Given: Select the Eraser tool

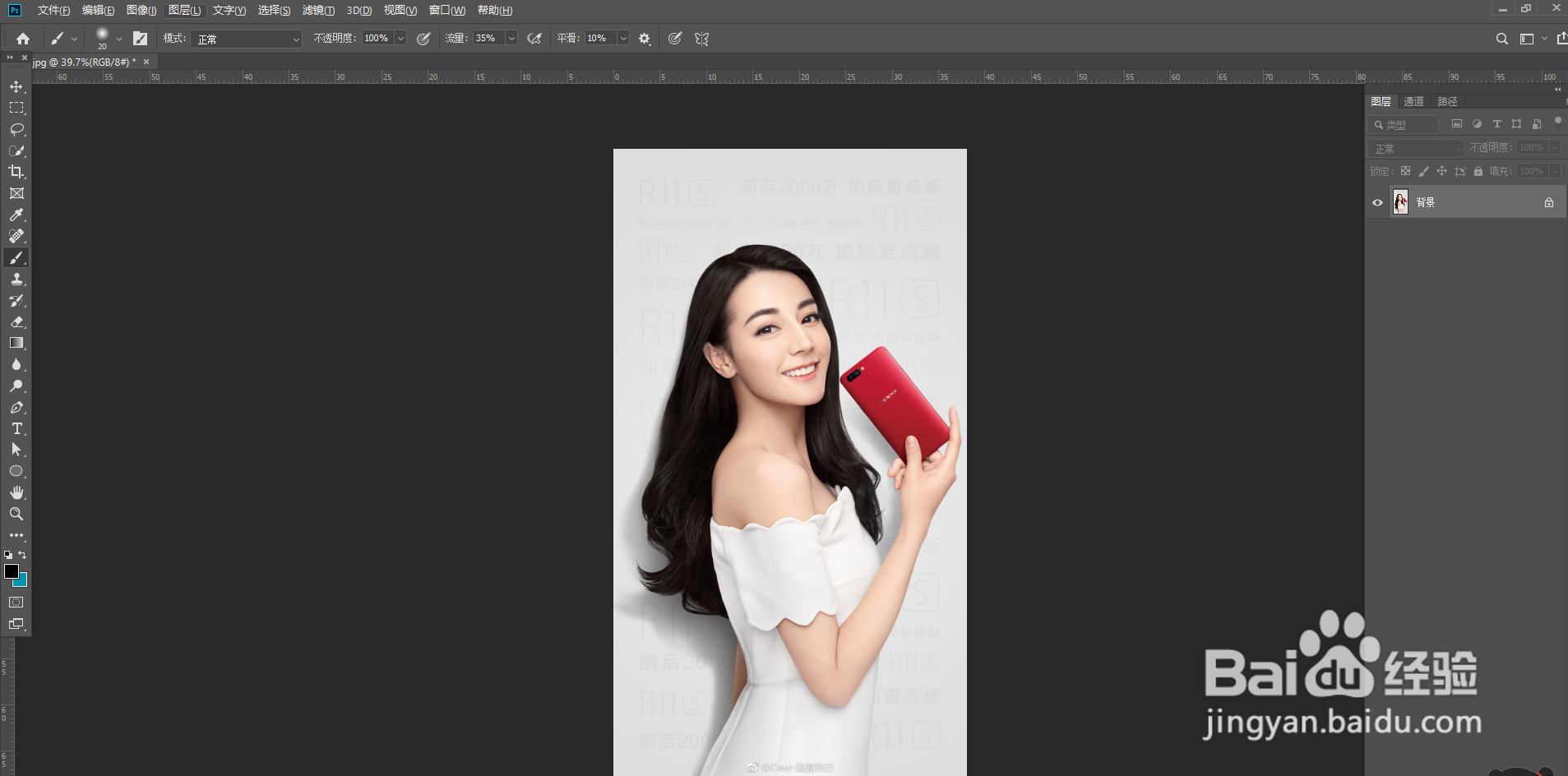Looking at the screenshot, I should (16, 321).
